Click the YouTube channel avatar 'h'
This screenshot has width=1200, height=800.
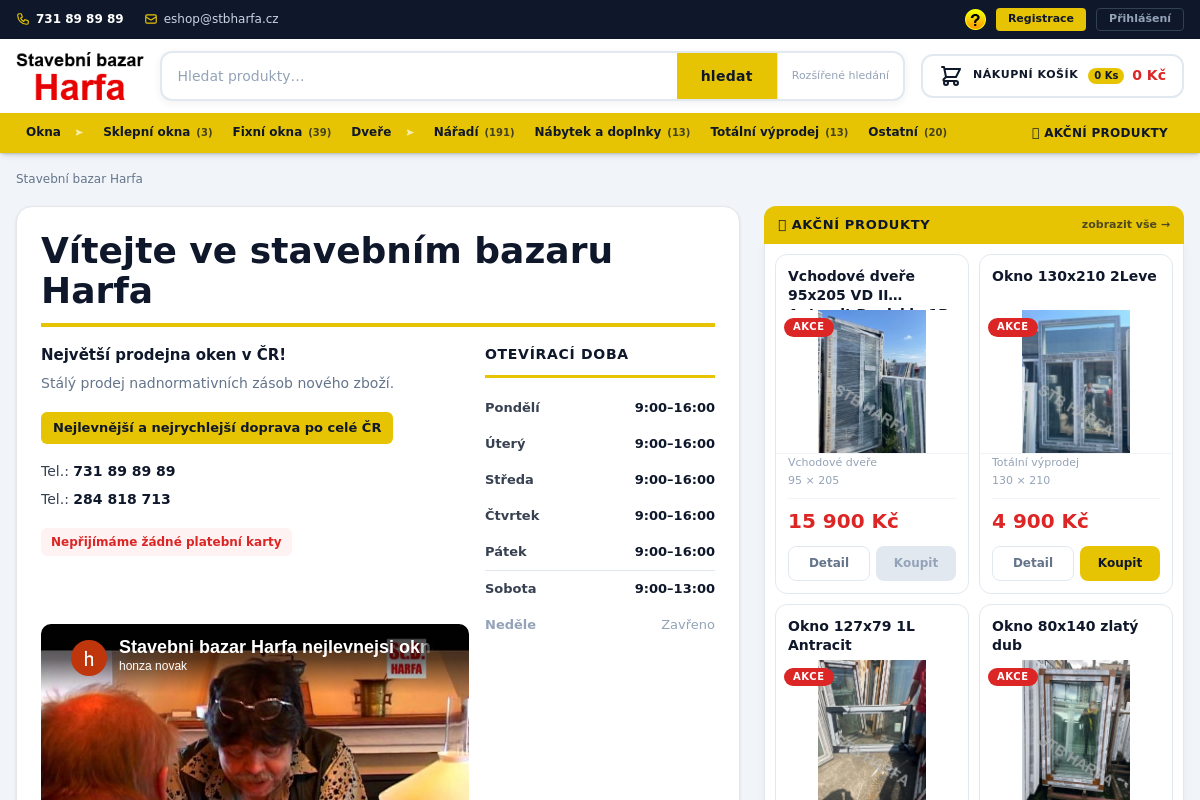point(89,658)
